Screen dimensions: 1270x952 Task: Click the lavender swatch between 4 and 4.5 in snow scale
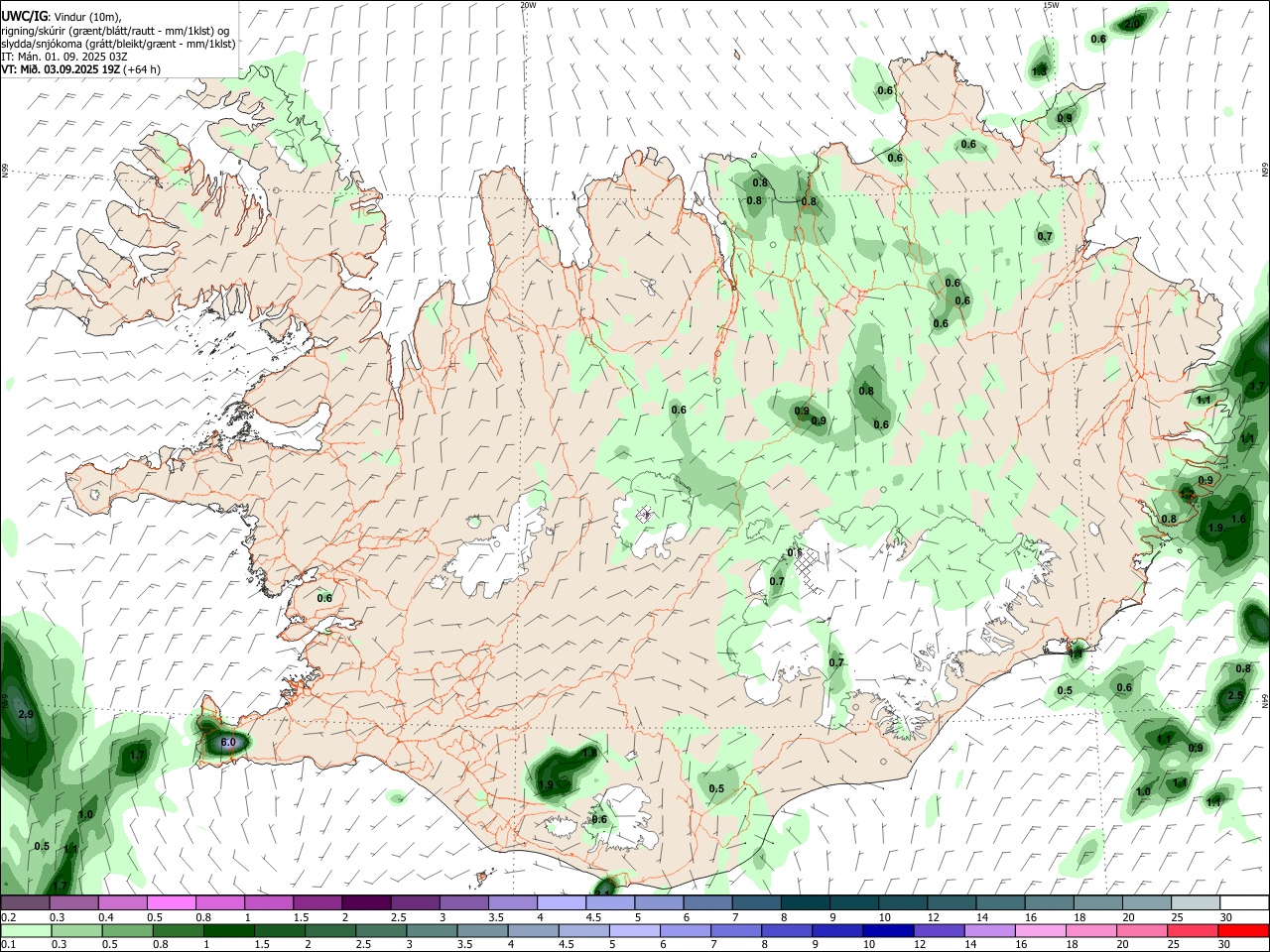tap(562, 903)
